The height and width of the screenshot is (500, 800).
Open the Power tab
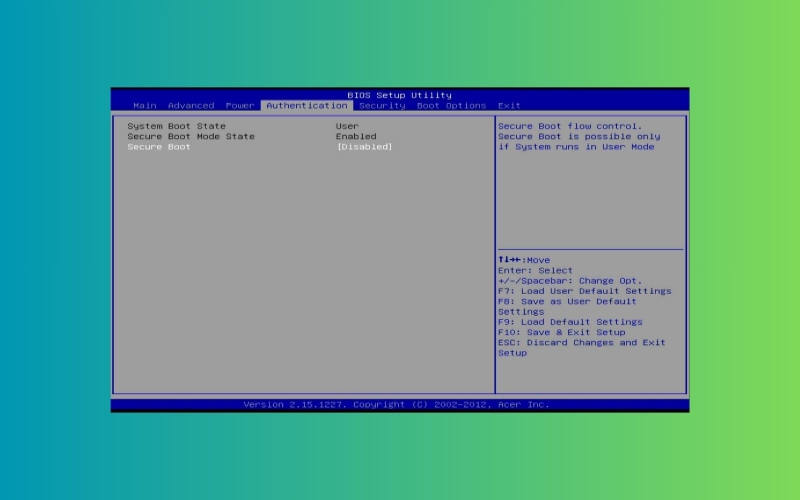240,106
